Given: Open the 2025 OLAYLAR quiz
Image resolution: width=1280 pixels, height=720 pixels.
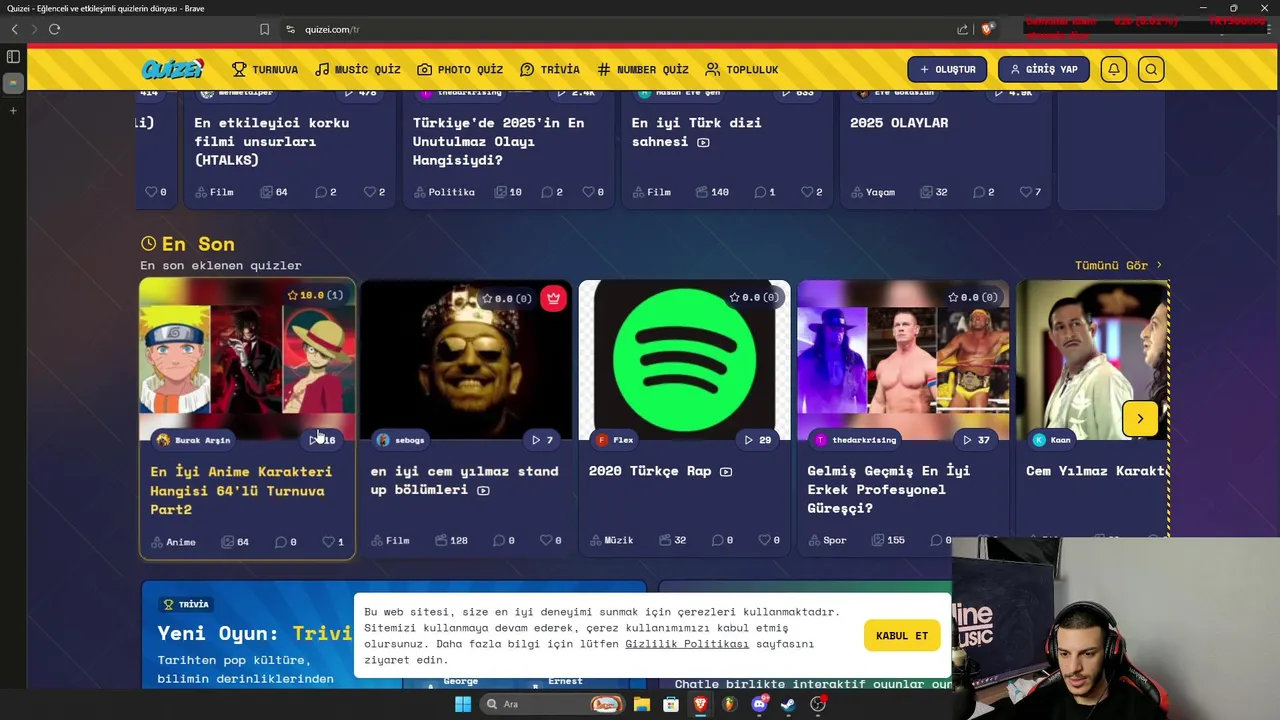Looking at the screenshot, I should click(x=899, y=122).
